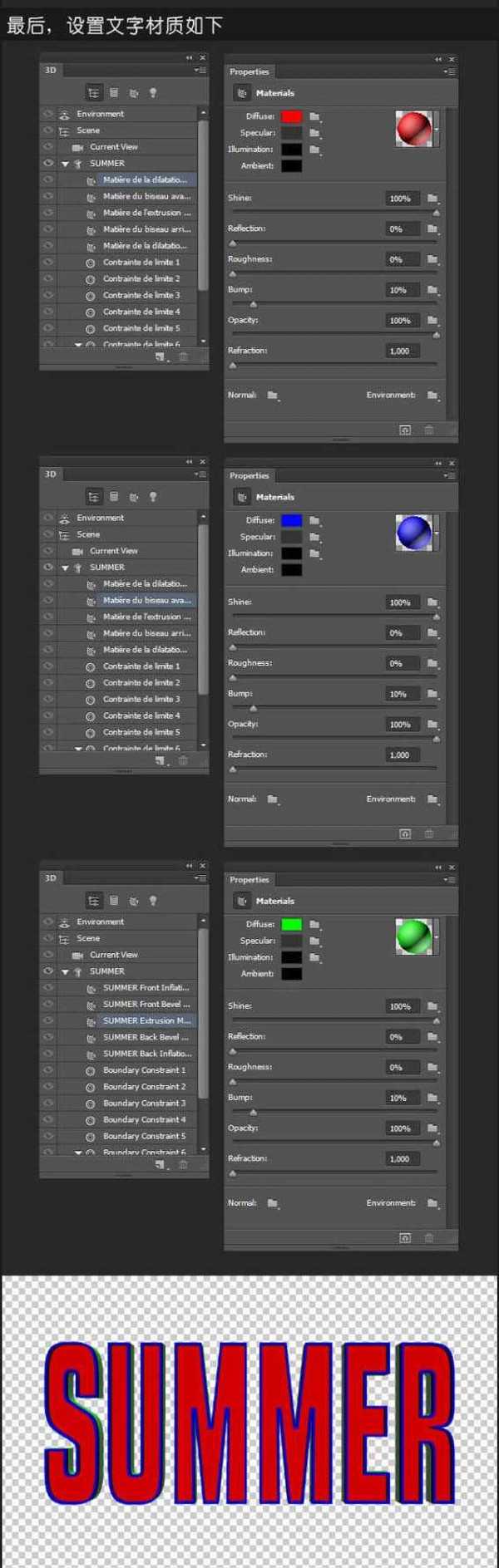Click material icon beside SUMMER Back Bevel
This screenshot has height=1568, width=499.
point(91,1038)
